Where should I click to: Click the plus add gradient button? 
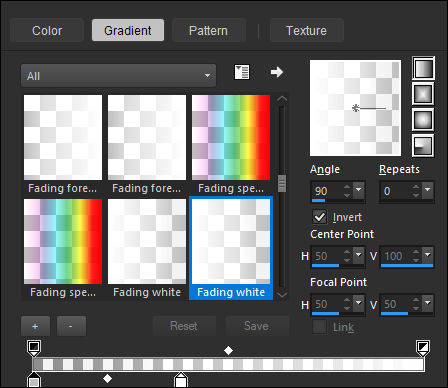click(35, 326)
